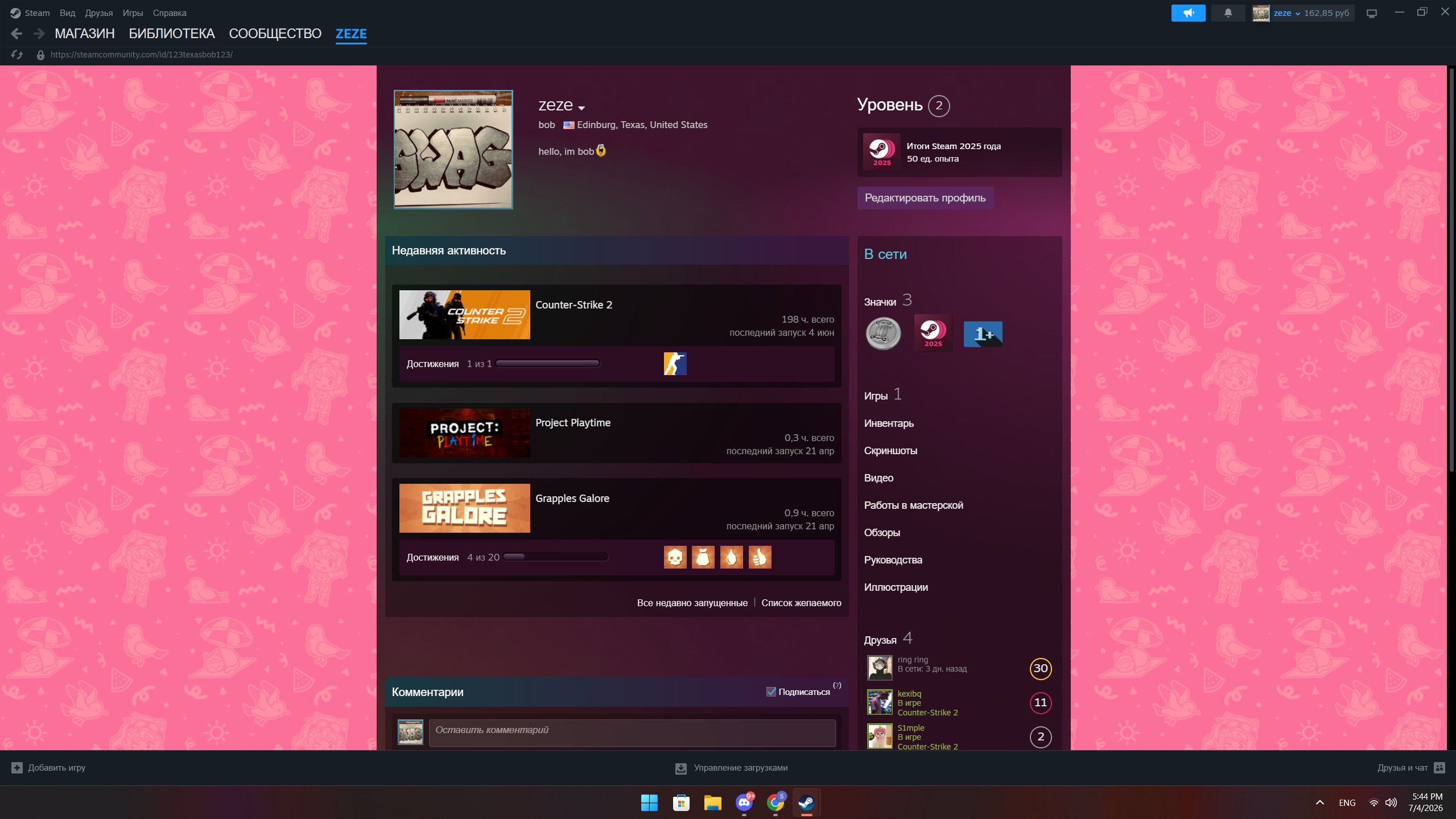Click the comment help (?) link
The image size is (1456, 819).
(x=837, y=685)
